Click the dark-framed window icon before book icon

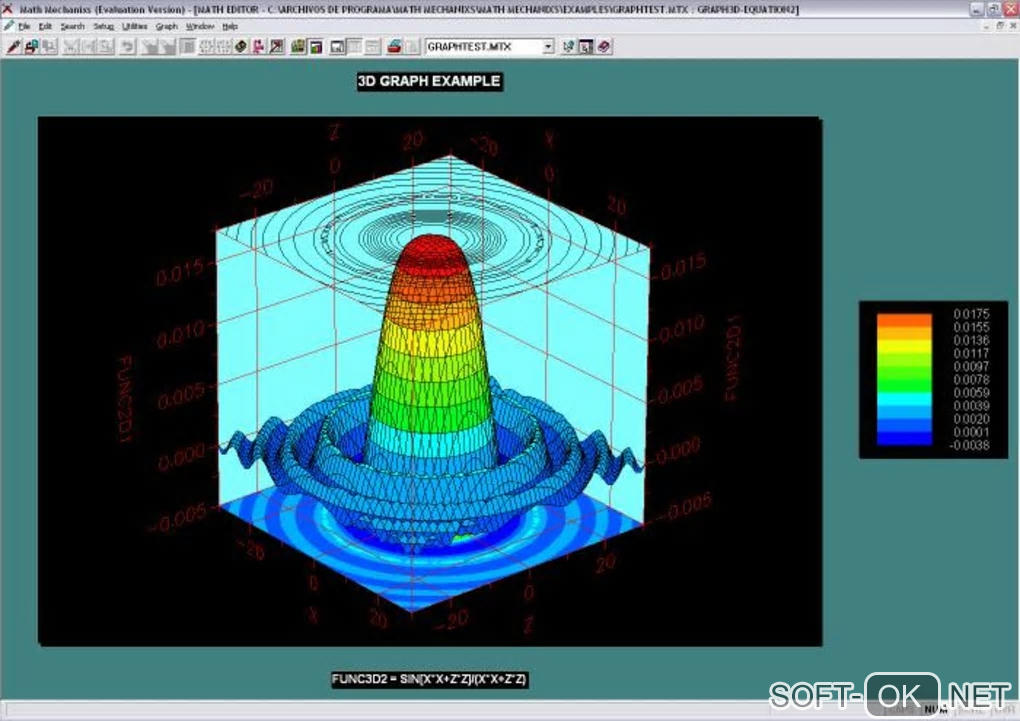coord(585,47)
